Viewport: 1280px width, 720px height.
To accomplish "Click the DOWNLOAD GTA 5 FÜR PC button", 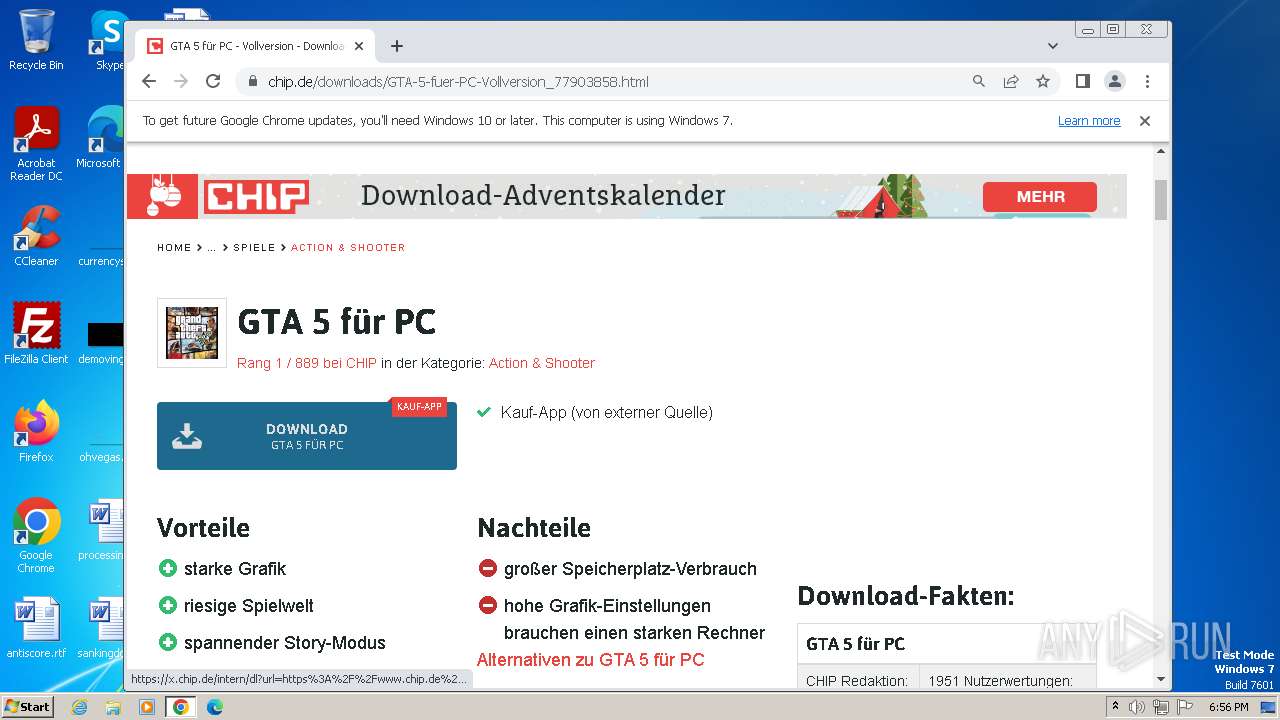I will click(x=307, y=436).
